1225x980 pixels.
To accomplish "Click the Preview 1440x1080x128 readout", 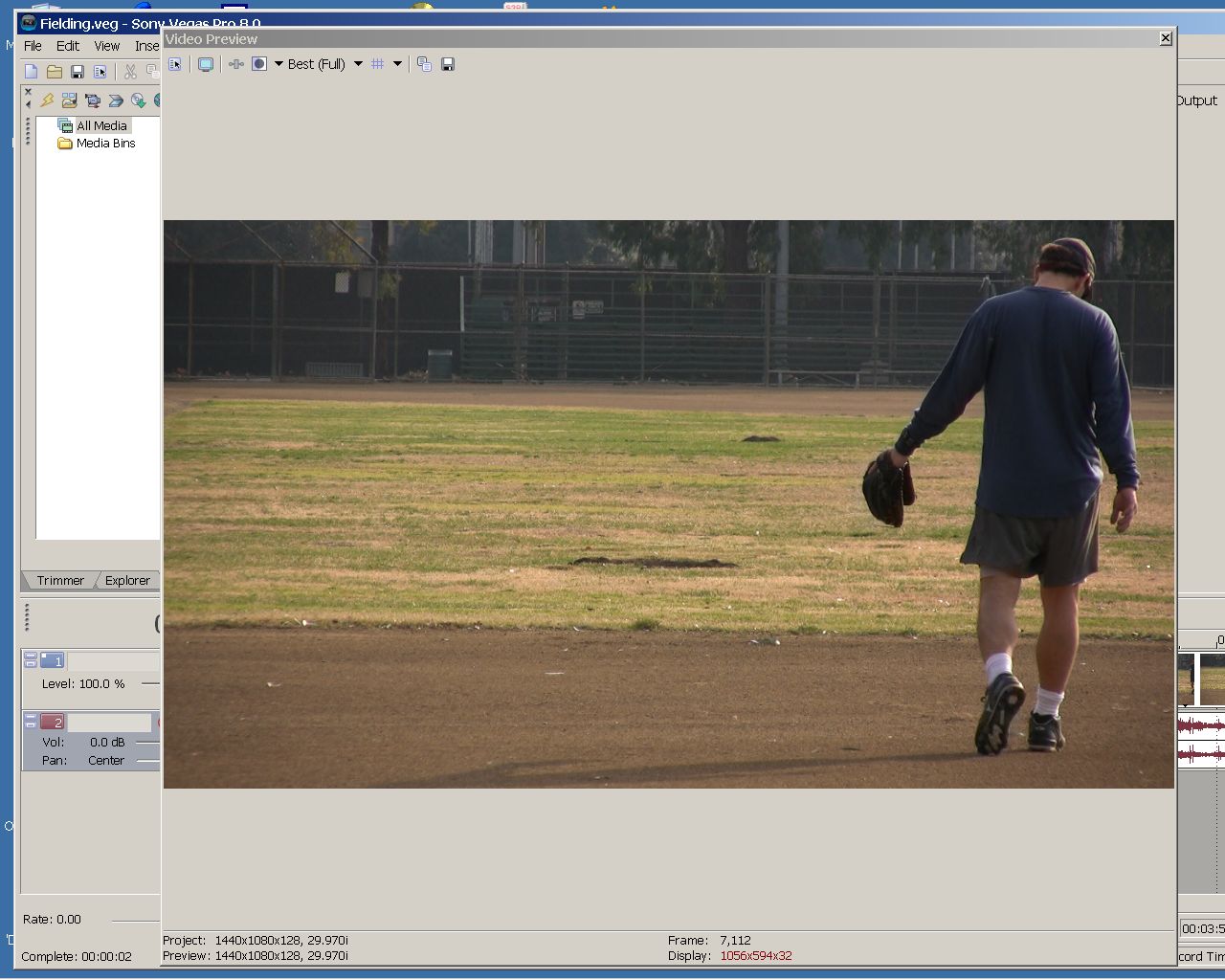I will tap(256, 956).
